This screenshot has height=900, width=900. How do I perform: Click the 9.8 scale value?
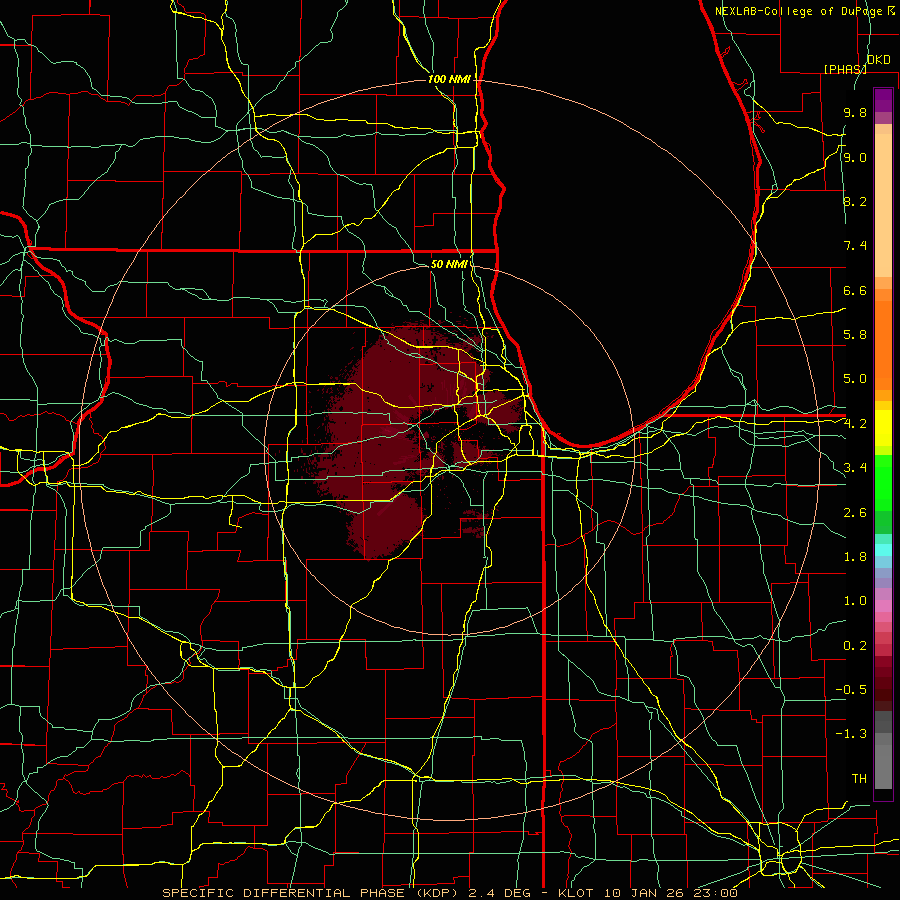coord(855,113)
